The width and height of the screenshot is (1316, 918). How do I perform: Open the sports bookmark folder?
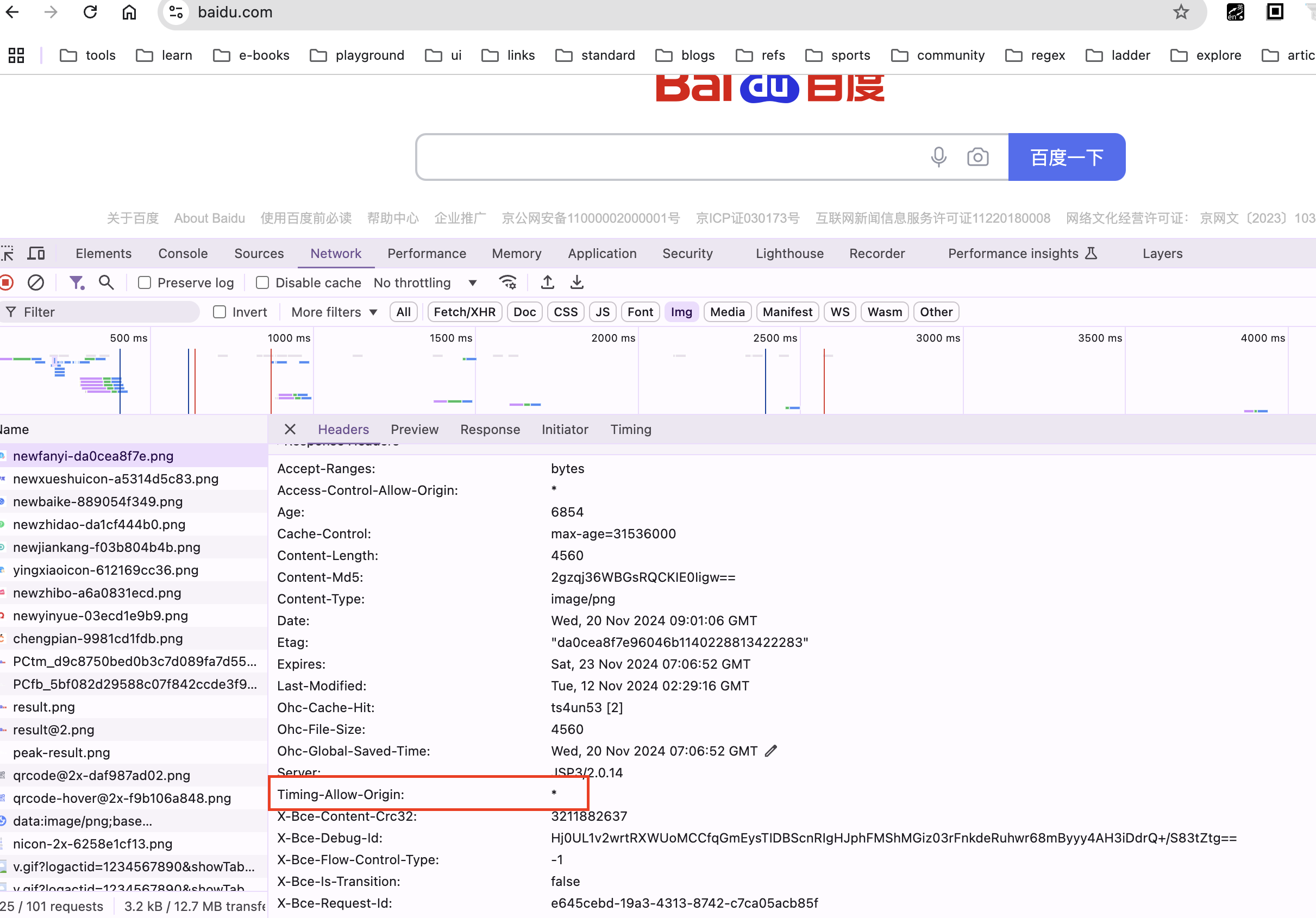point(838,55)
